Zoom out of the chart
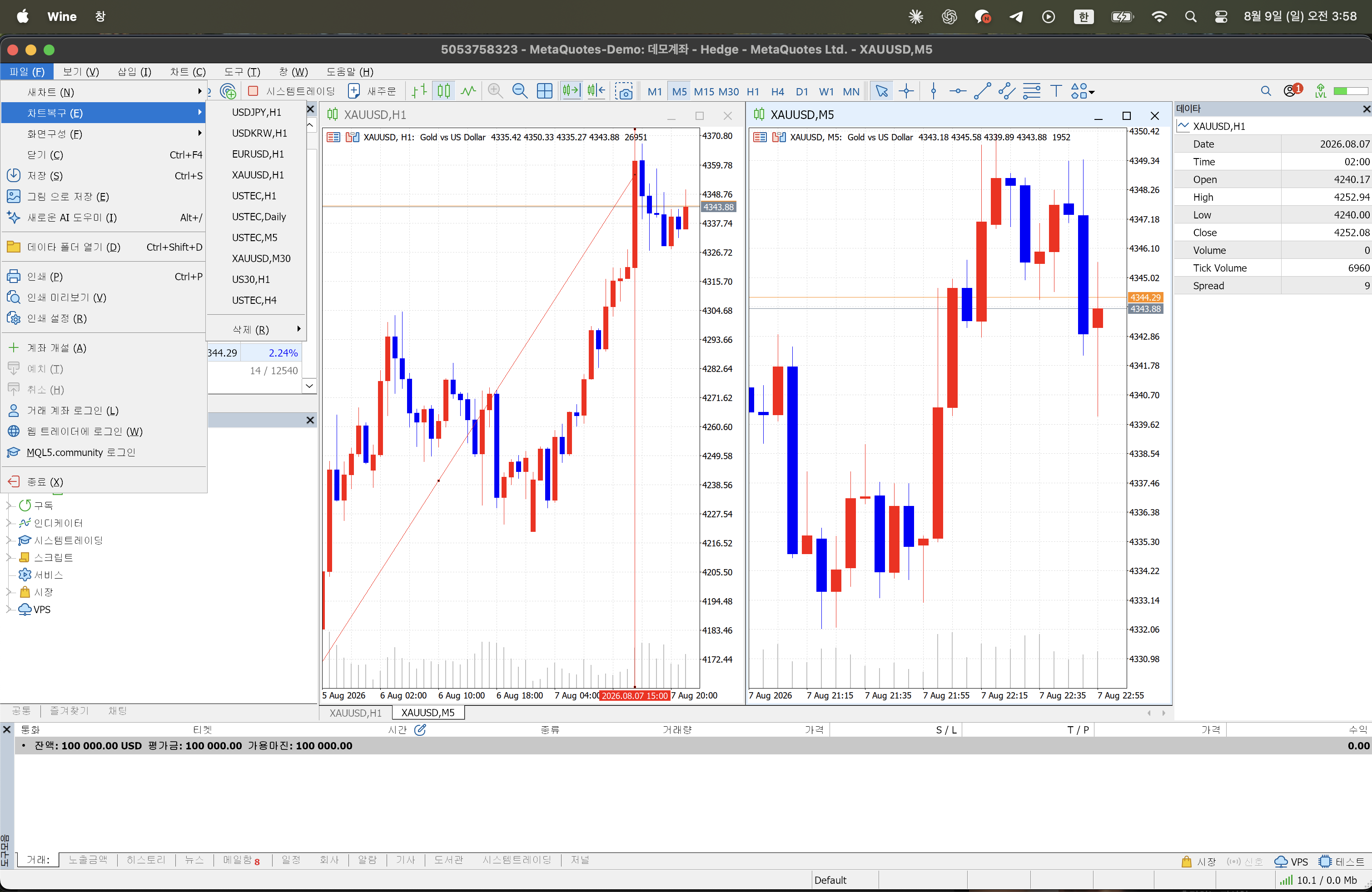 [519, 91]
